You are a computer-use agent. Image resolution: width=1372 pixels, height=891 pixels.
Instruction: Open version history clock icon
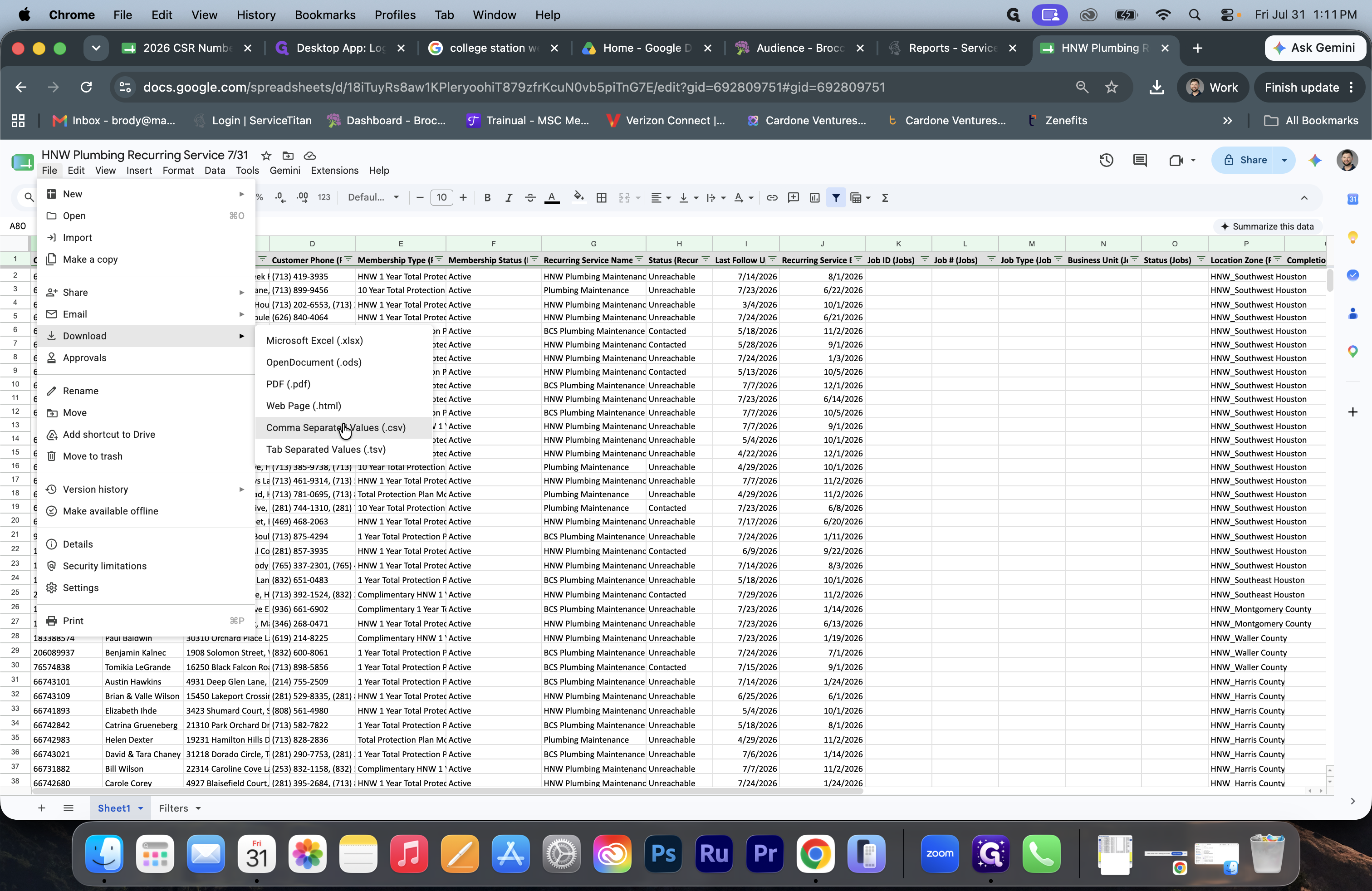click(1106, 160)
